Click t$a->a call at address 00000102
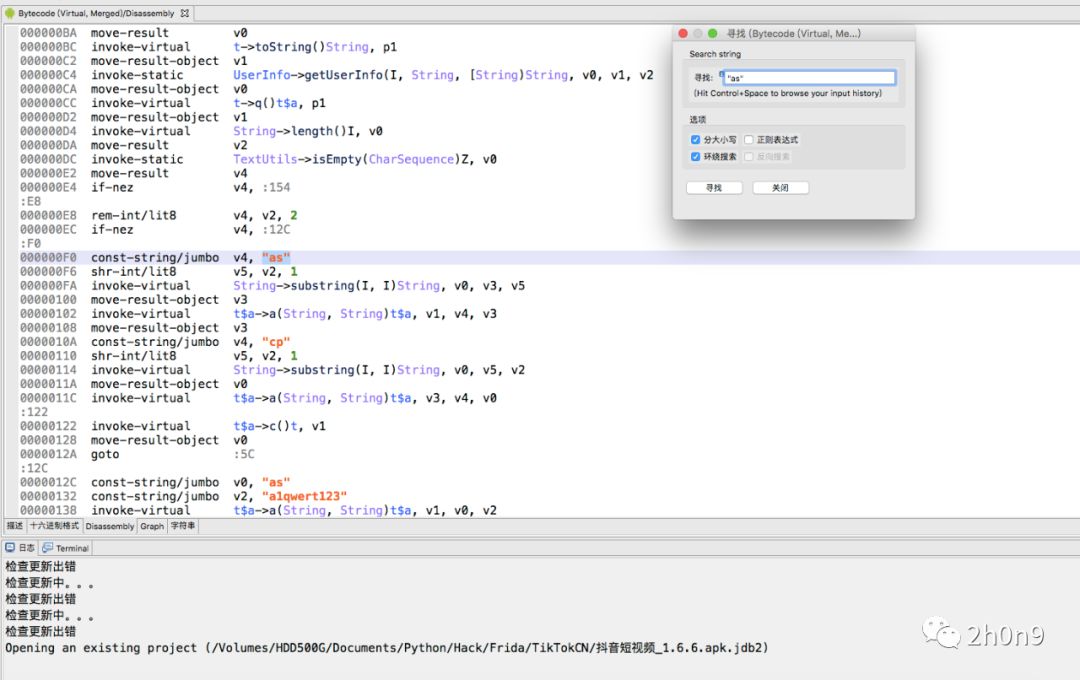Screen dimensions: 1080x680 coord(322,313)
